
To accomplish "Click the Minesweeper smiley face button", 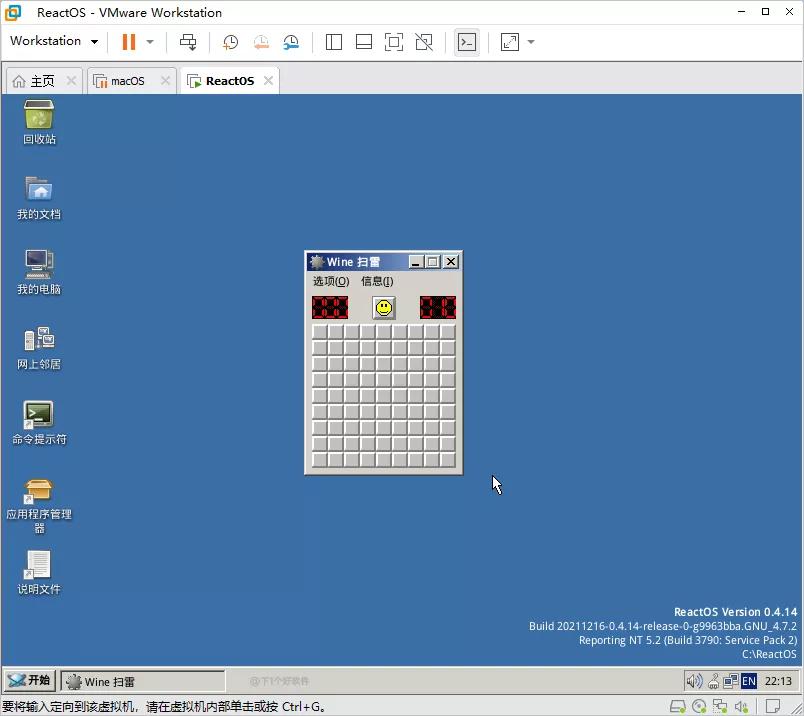I will [x=384, y=308].
